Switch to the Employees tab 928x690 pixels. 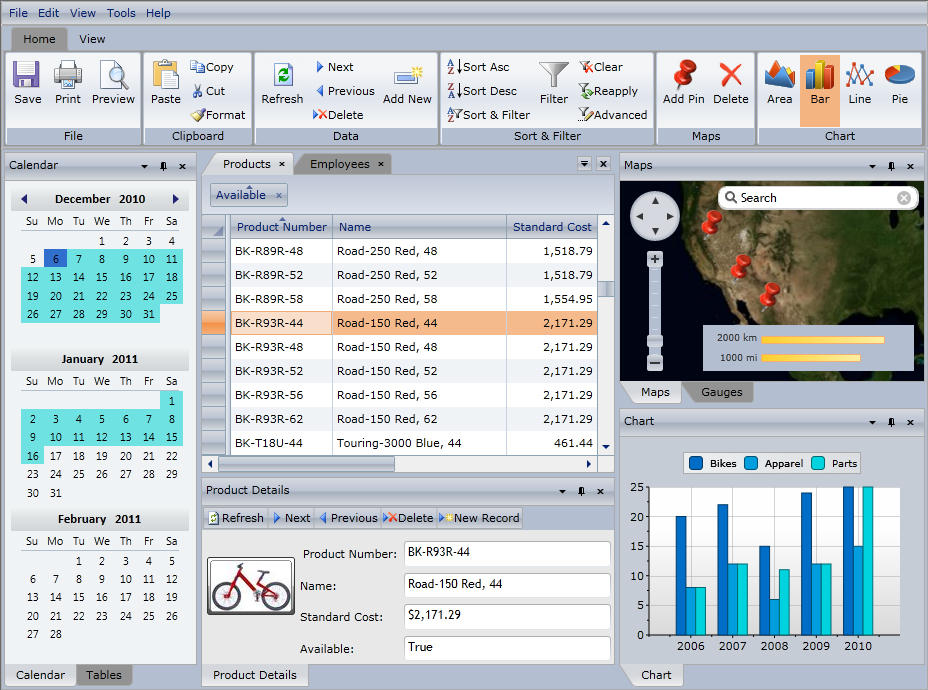(x=340, y=164)
